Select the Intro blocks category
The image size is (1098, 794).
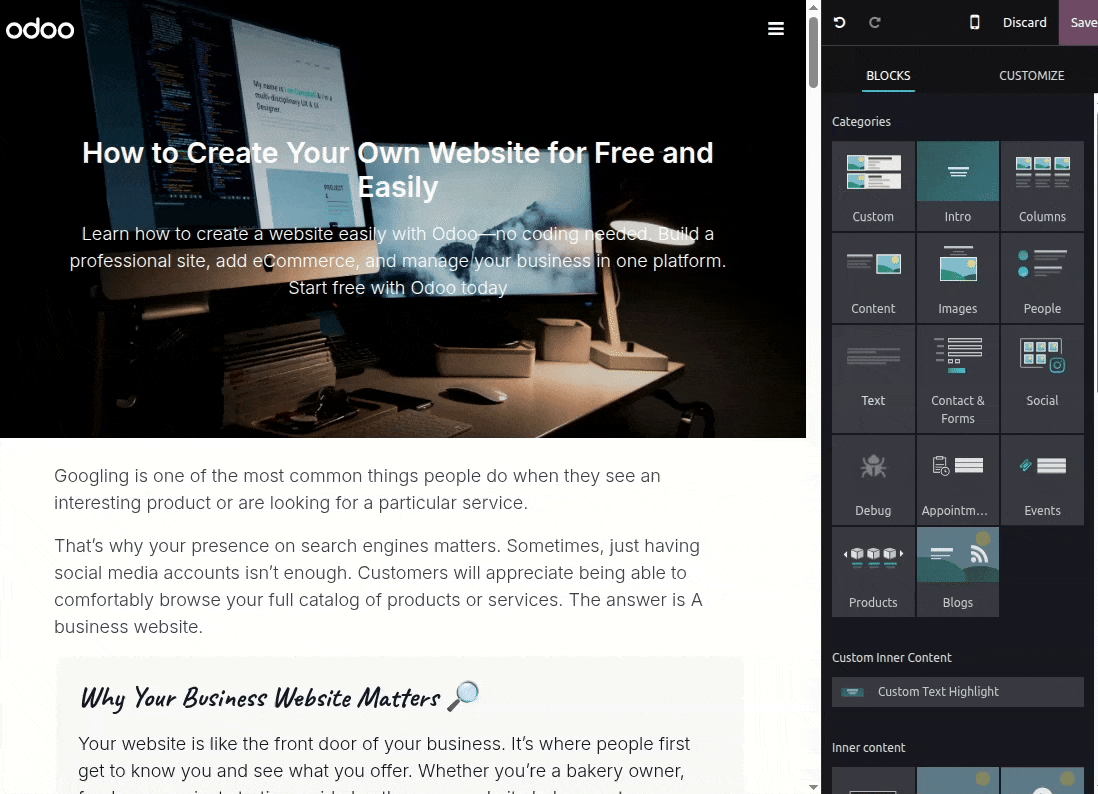point(957,186)
